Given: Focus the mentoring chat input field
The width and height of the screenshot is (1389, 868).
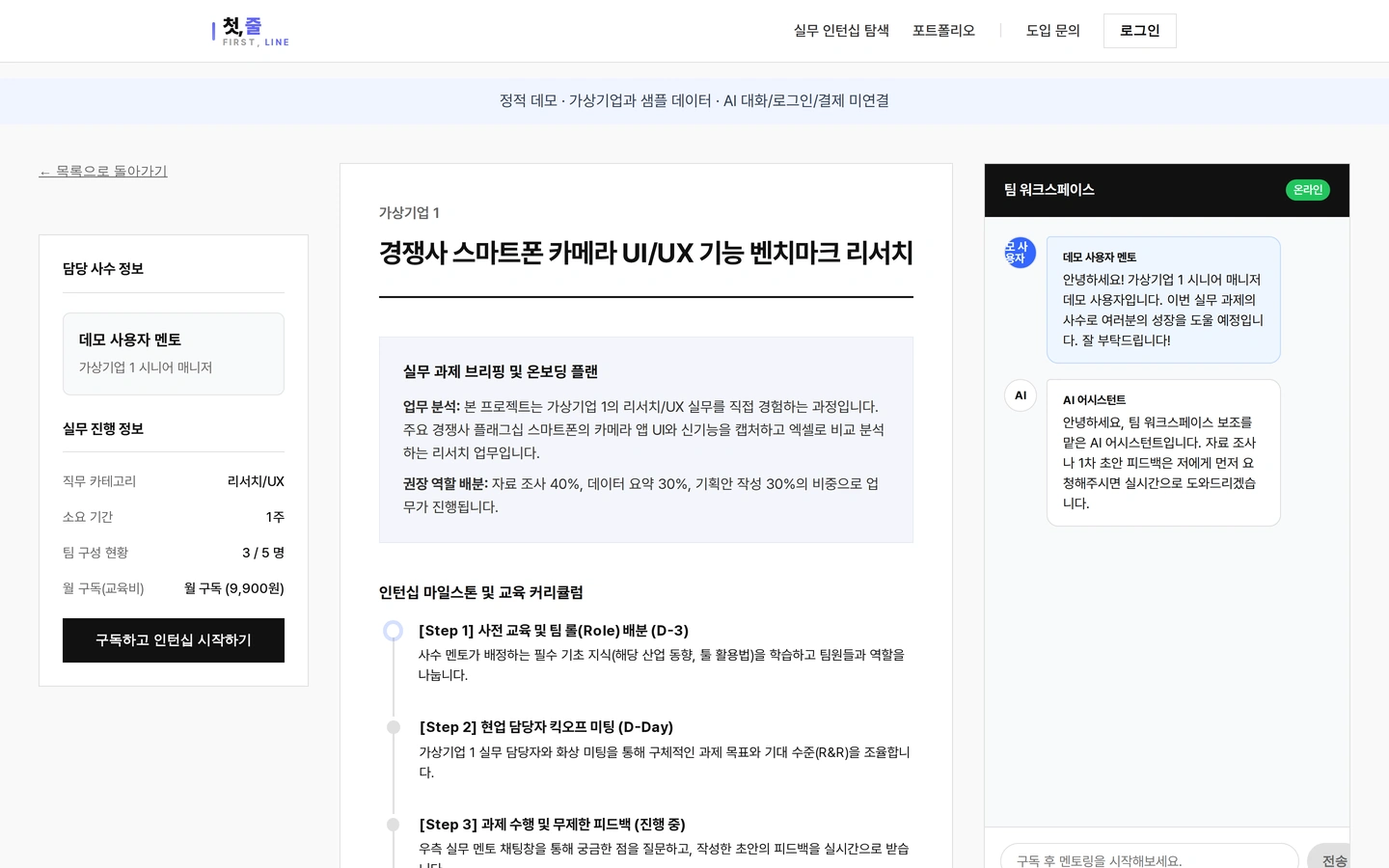Looking at the screenshot, I should pos(1149,856).
